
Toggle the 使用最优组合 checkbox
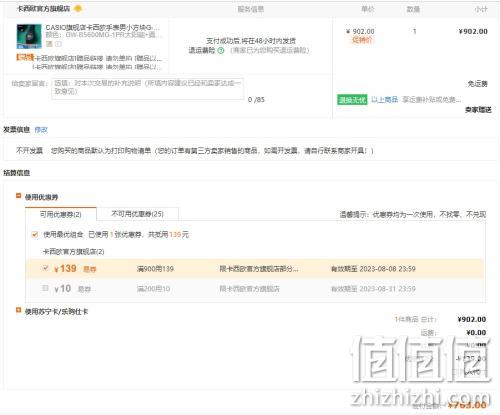[x=34, y=235]
